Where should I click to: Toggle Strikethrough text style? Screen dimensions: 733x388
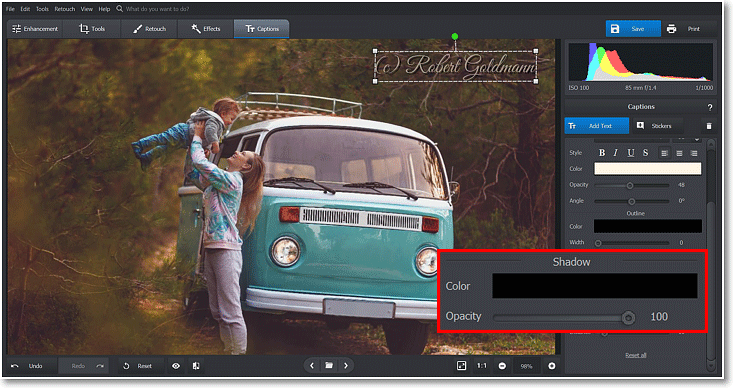pos(645,153)
